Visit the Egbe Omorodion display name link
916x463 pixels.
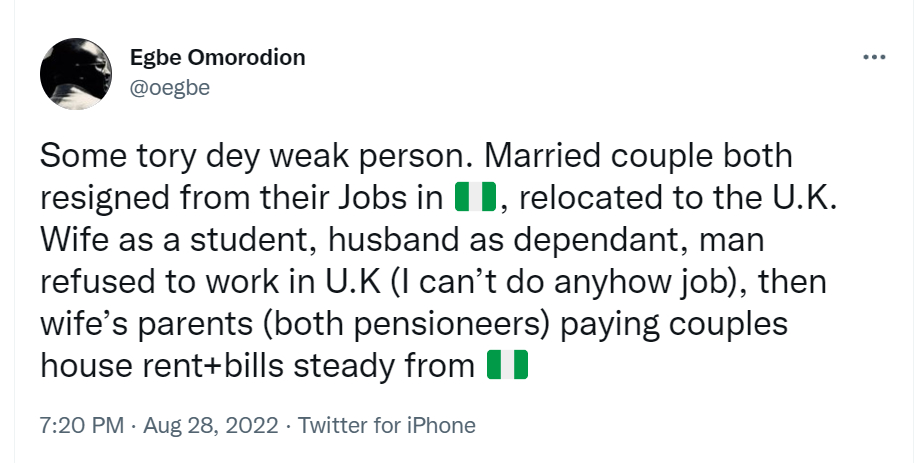coord(217,57)
